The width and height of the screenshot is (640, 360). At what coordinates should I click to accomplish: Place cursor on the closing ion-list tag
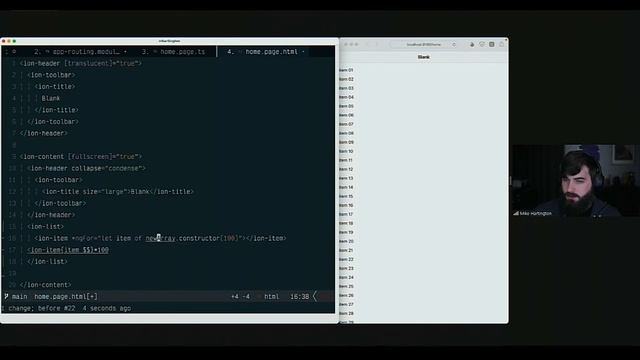click(x=47, y=262)
